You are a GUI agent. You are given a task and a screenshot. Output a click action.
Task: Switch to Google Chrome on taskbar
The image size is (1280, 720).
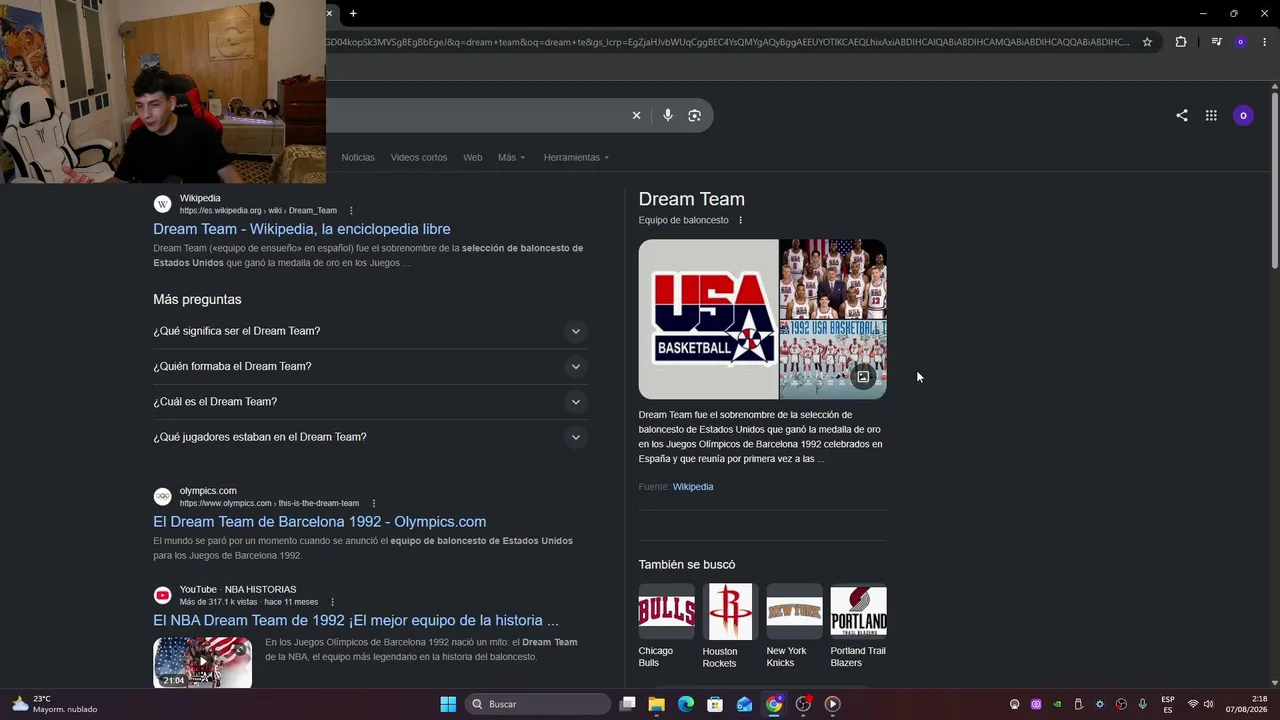774,704
